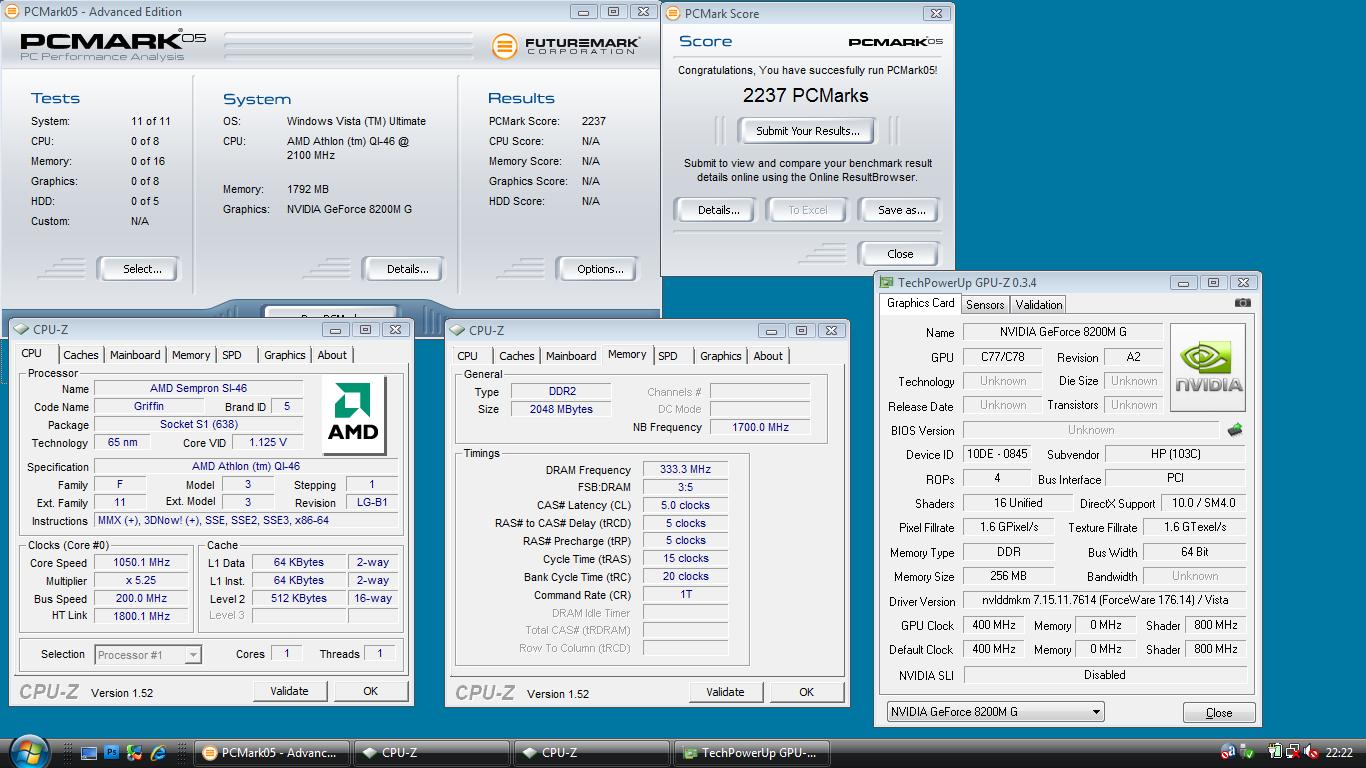The image size is (1366, 768).
Task: Click the 2237 PCMarks score text
Action: tap(805, 96)
